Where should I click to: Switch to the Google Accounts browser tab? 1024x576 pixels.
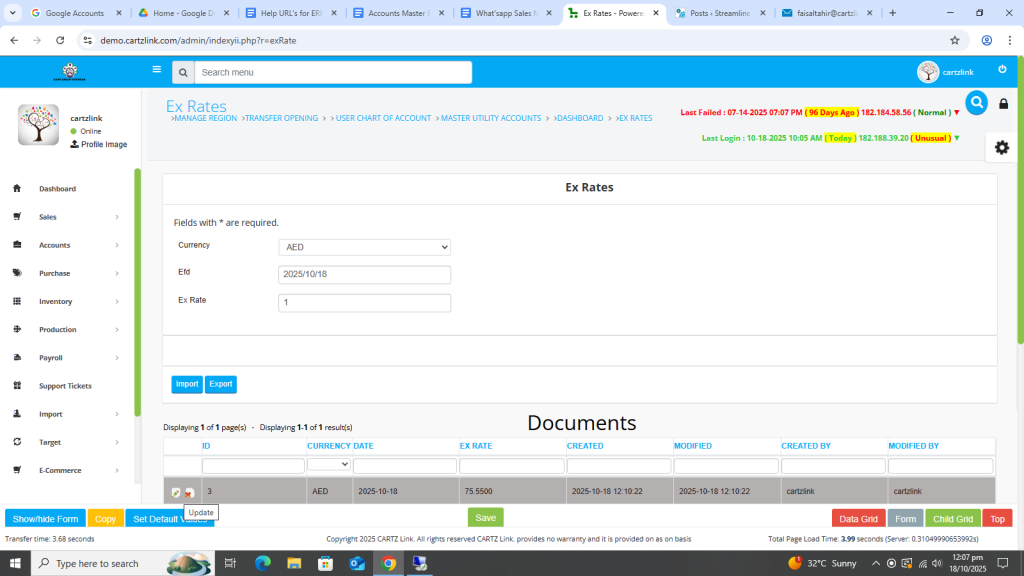(74, 13)
